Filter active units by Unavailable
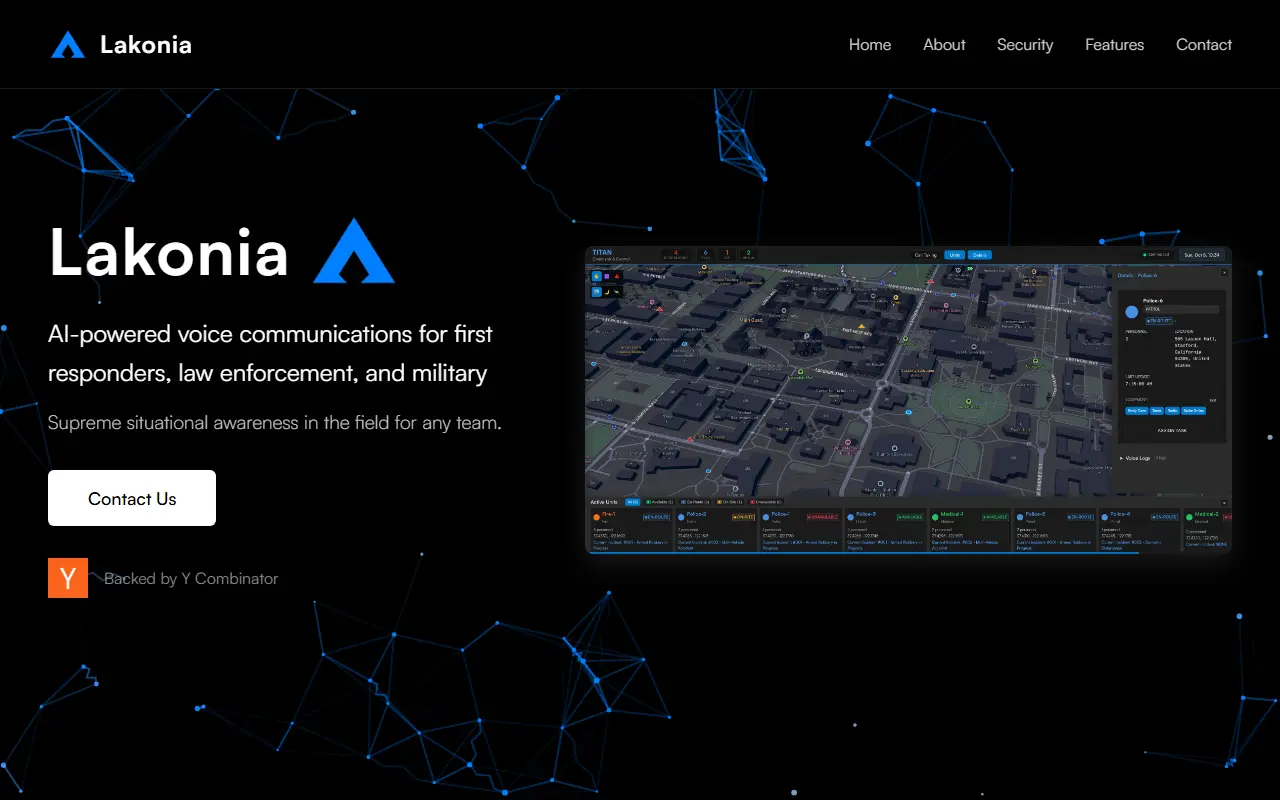This screenshot has height=800, width=1280. (x=765, y=502)
